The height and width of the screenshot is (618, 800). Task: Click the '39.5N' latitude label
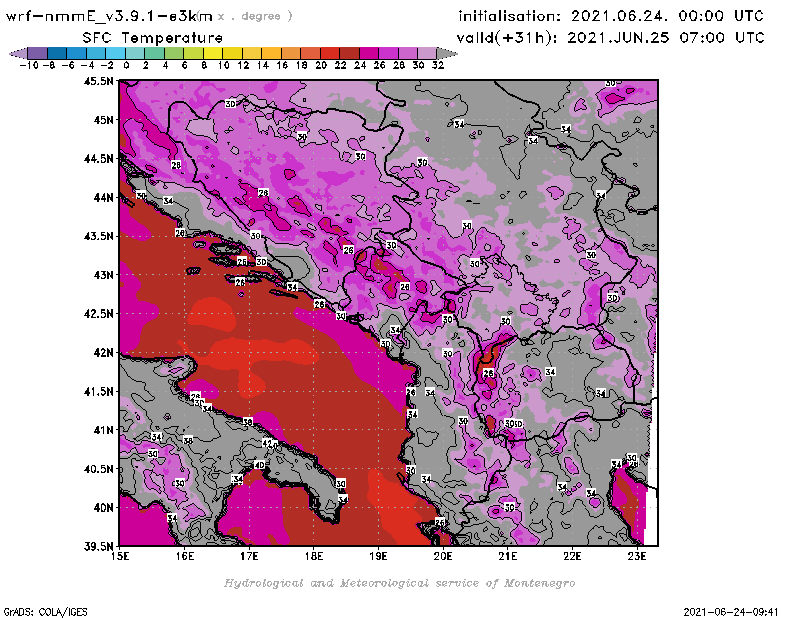pyautogui.click(x=98, y=546)
